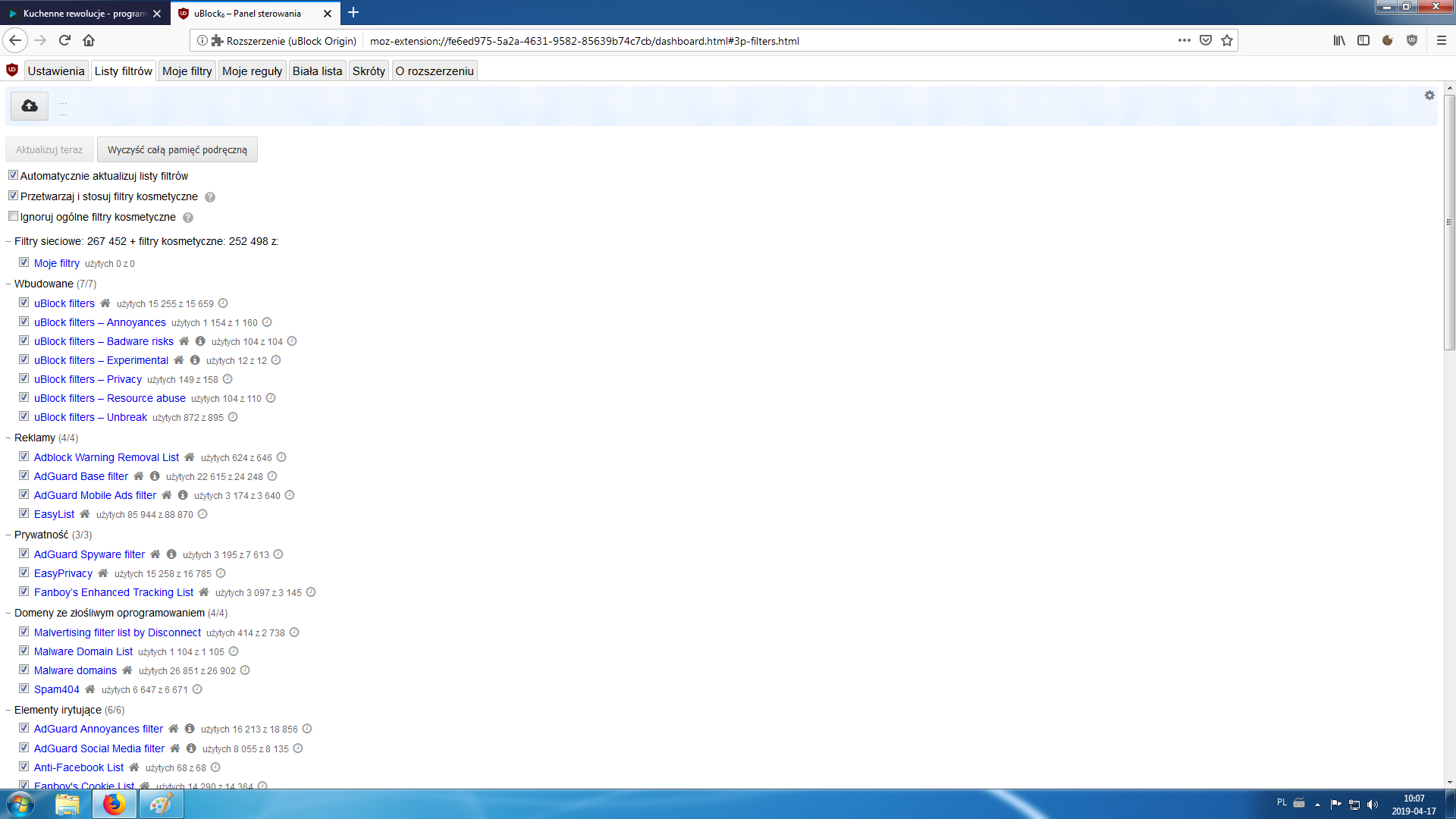The width and height of the screenshot is (1456, 819).
Task: Bookmark this page with star icon
Action: [x=1227, y=41]
